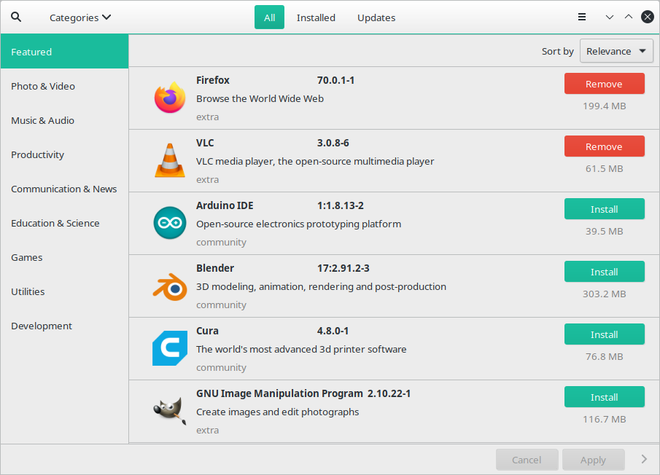Select the Music & Audio category
Screen dimensions: 660x475
tap(64, 120)
